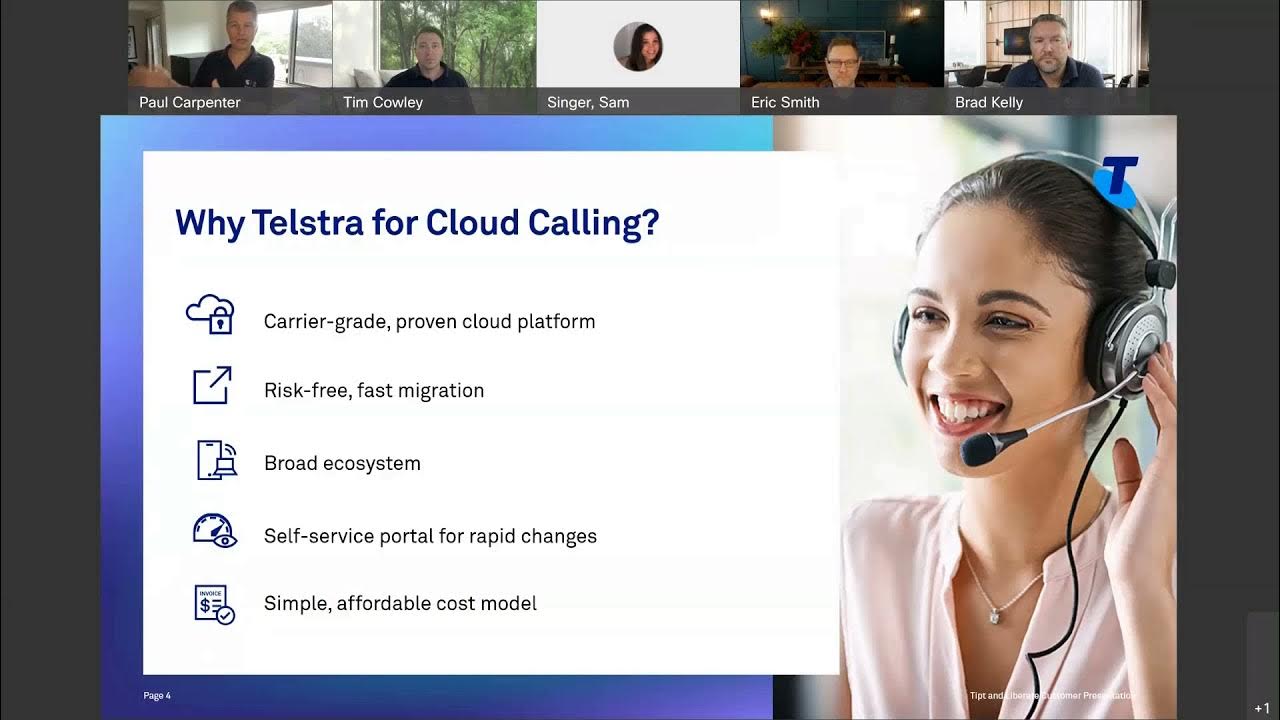Click the 'Page 4' footer label

pyautogui.click(x=157, y=696)
